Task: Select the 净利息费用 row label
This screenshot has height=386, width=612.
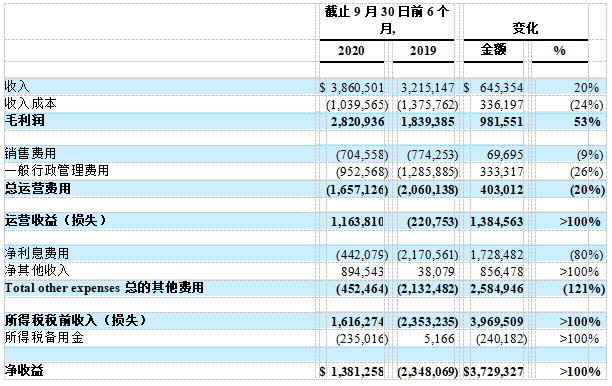Action: (x=37, y=253)
